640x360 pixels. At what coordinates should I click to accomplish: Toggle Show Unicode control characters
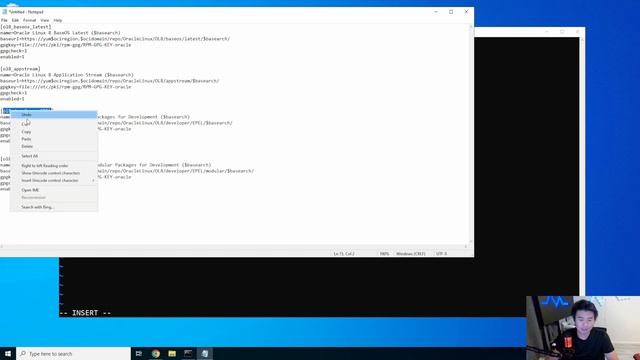pyautogui.click(x=53, y=173)
